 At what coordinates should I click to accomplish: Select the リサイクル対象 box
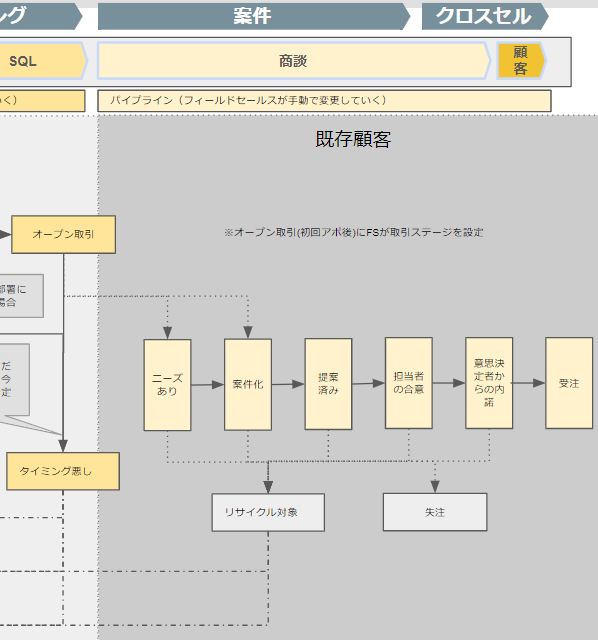(x=268, y=512)
